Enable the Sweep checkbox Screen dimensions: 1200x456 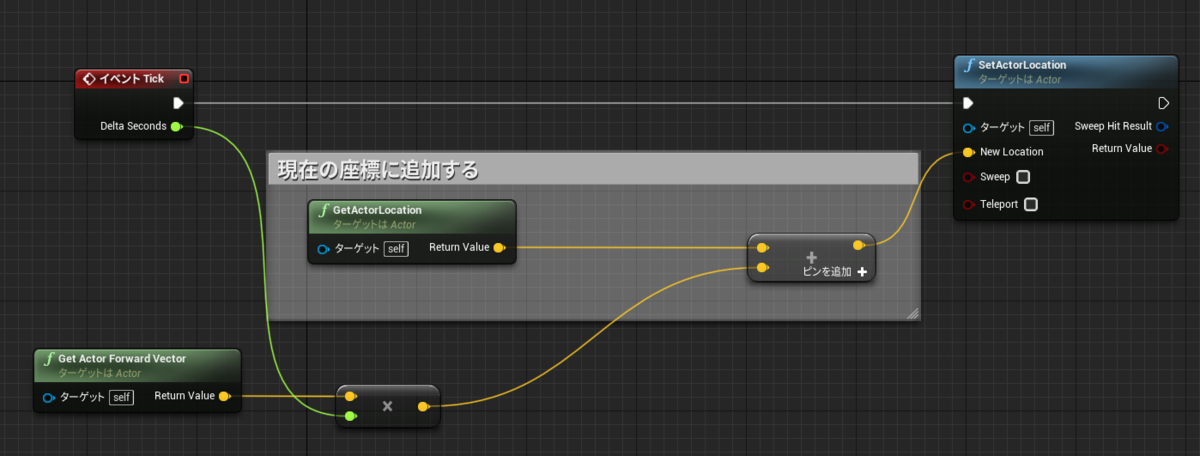tap(1023, 177)
